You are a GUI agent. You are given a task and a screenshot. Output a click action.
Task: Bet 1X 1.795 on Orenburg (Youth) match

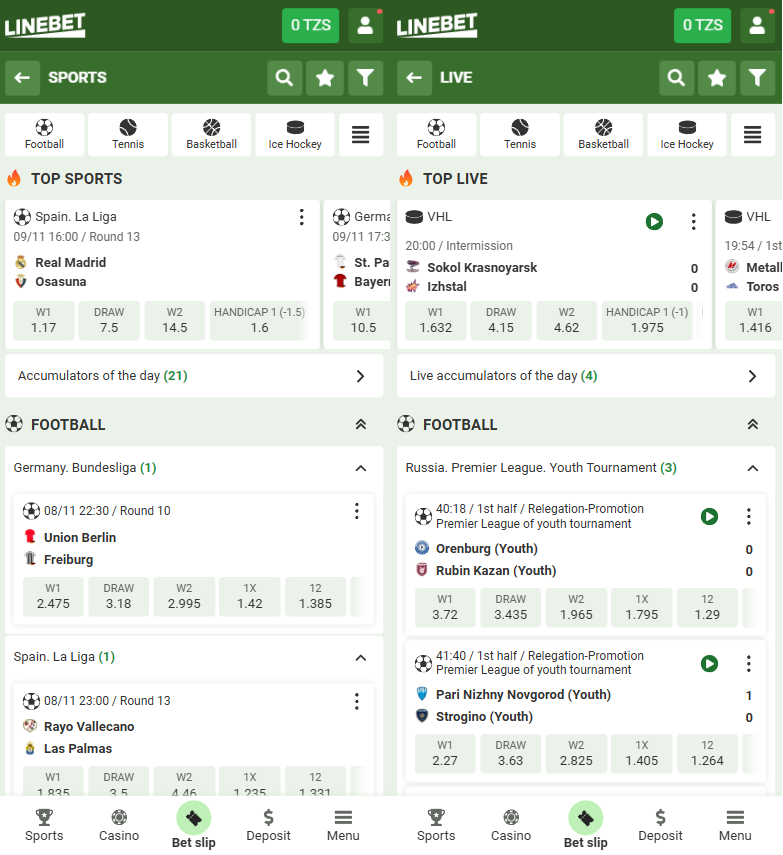(642, 607)
